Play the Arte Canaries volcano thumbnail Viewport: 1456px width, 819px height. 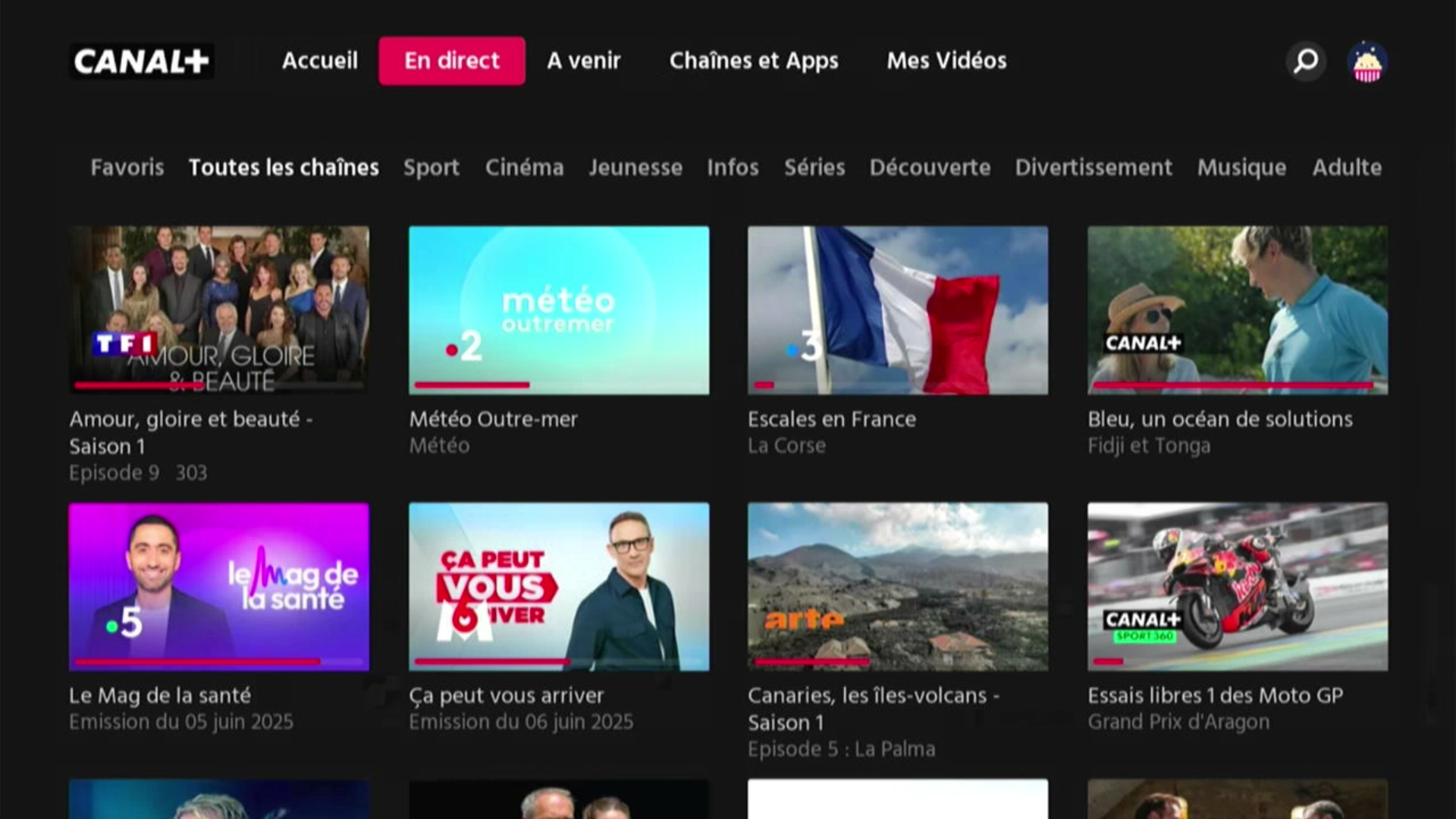pyautogui.click(x=898, y=587)
